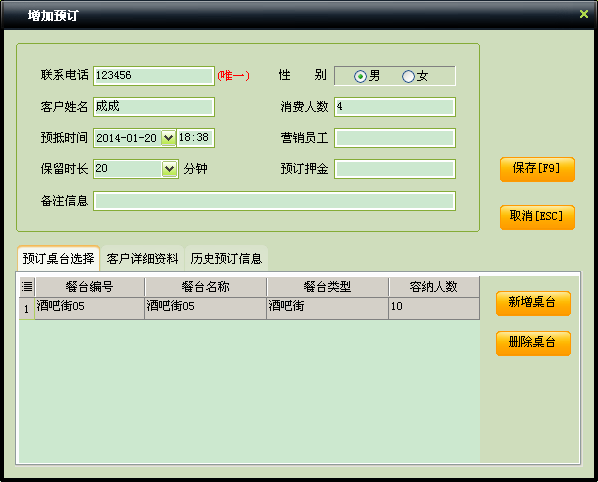
Task: Open the 历史预订信息 tab
Action: point(226,259)
